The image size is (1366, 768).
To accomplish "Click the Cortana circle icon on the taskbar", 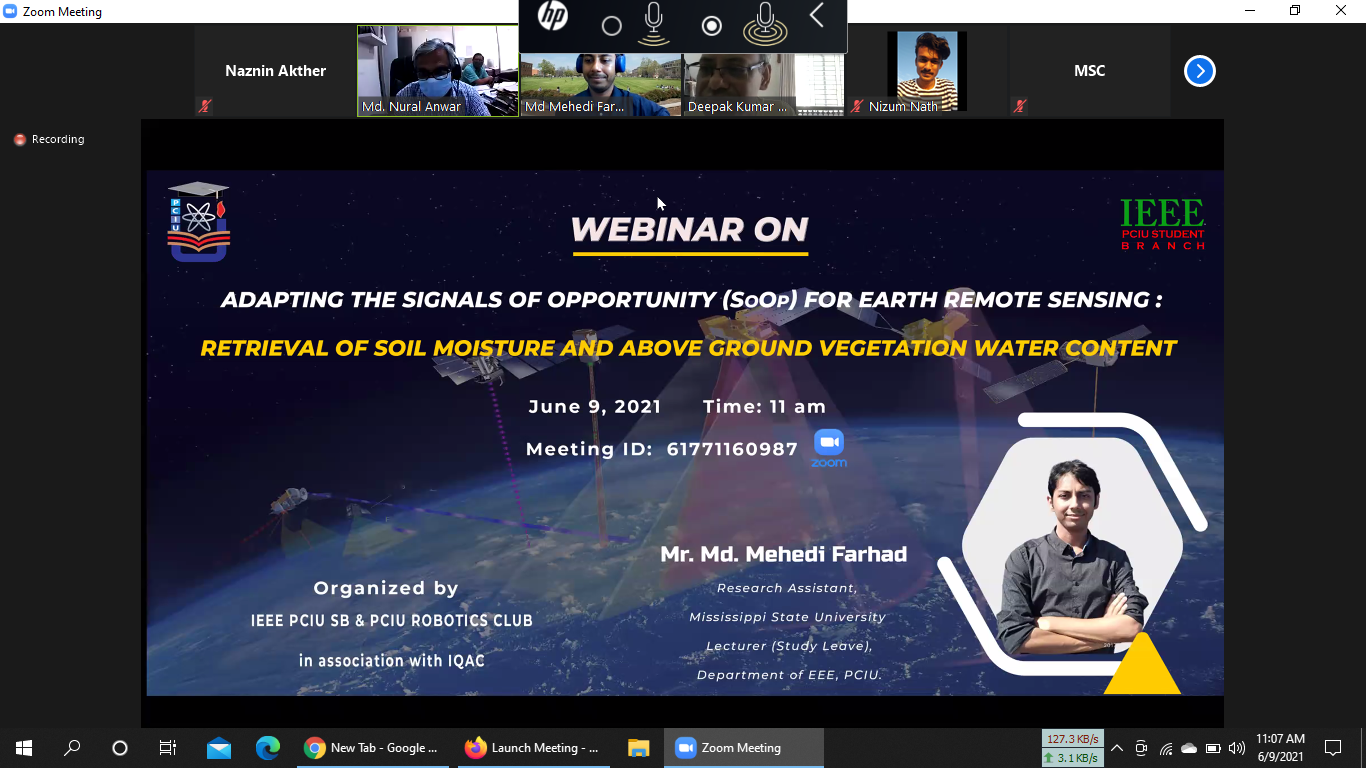I will (x=120, y=748).
